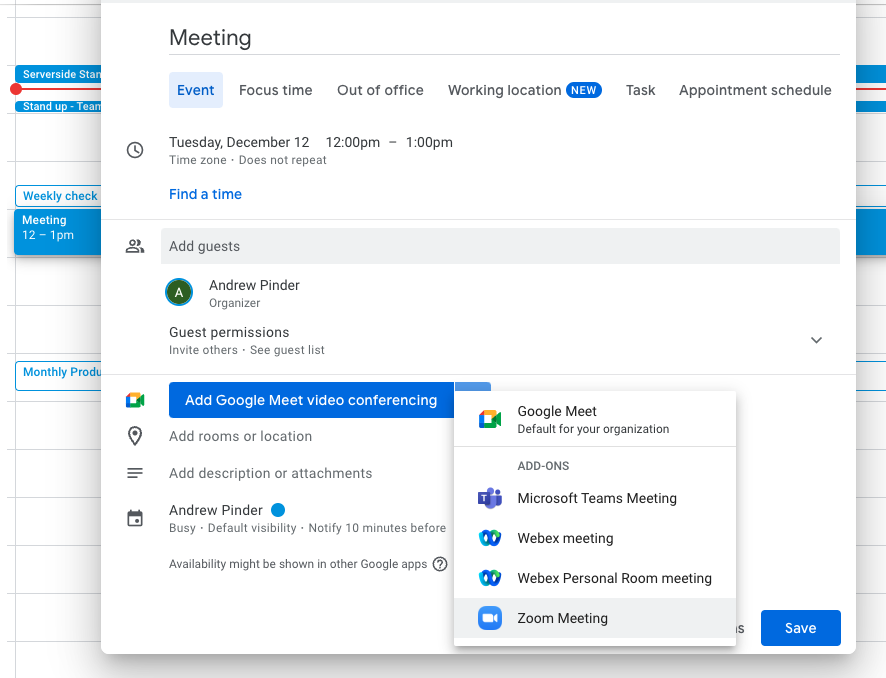This screenshot has height=678, width=886.
Task: Choose Webex meeting option
Action: (595, 538)
